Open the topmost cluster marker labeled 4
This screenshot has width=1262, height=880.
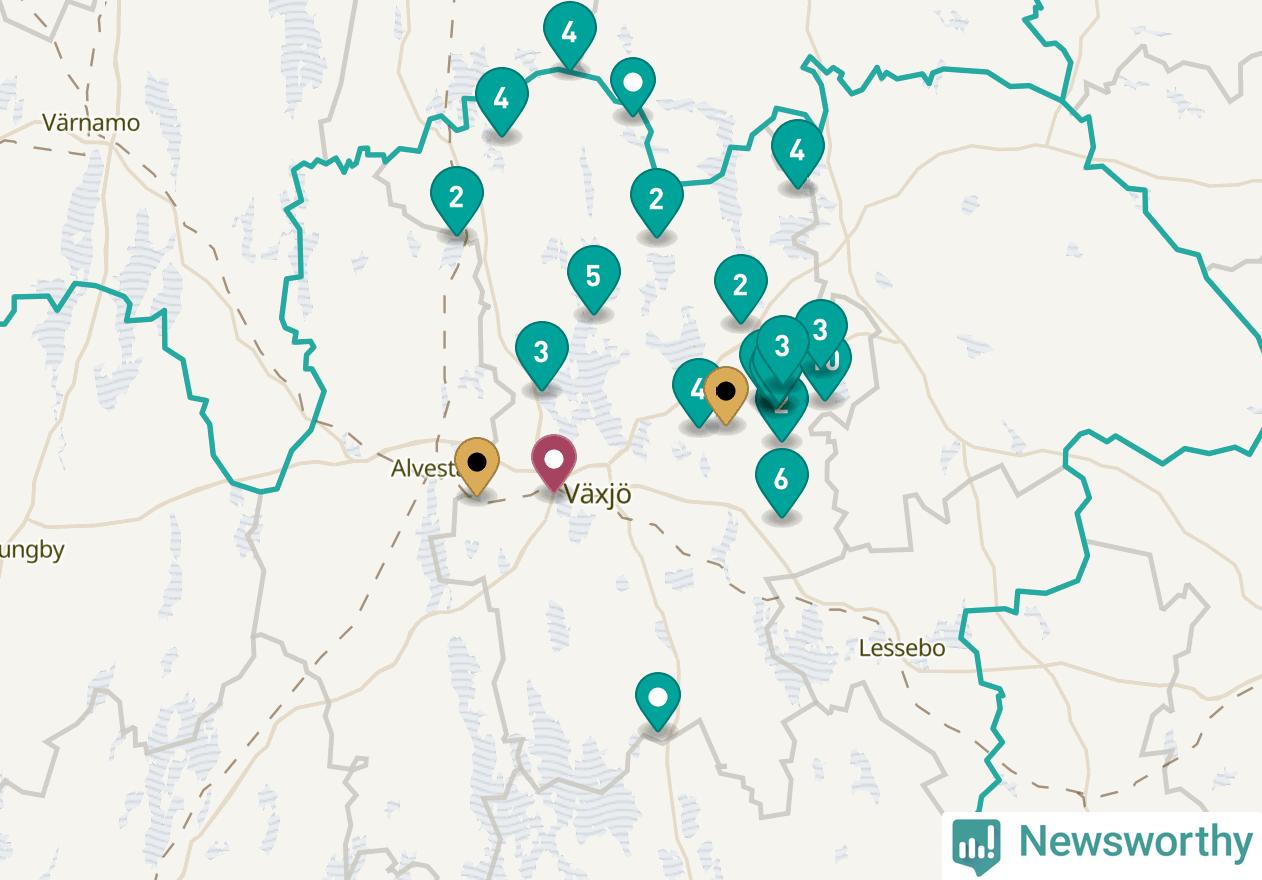pos(570,34)
